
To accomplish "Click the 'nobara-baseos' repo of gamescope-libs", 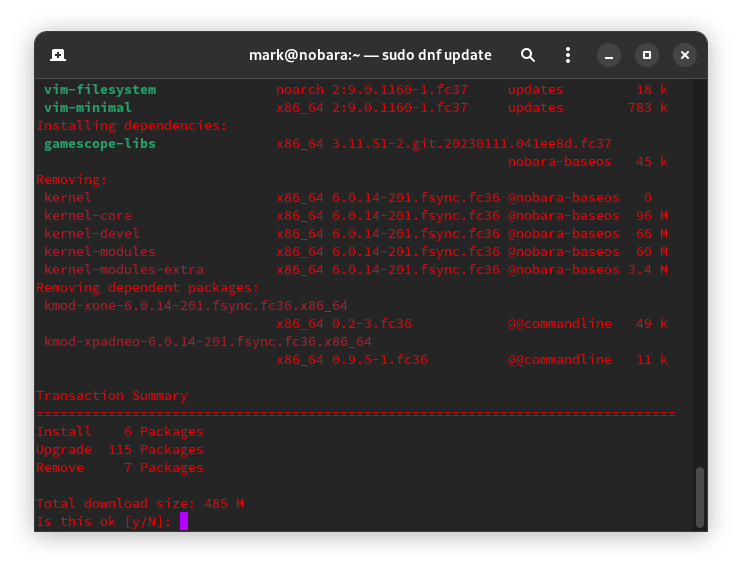I will click(x=560, y=161).
